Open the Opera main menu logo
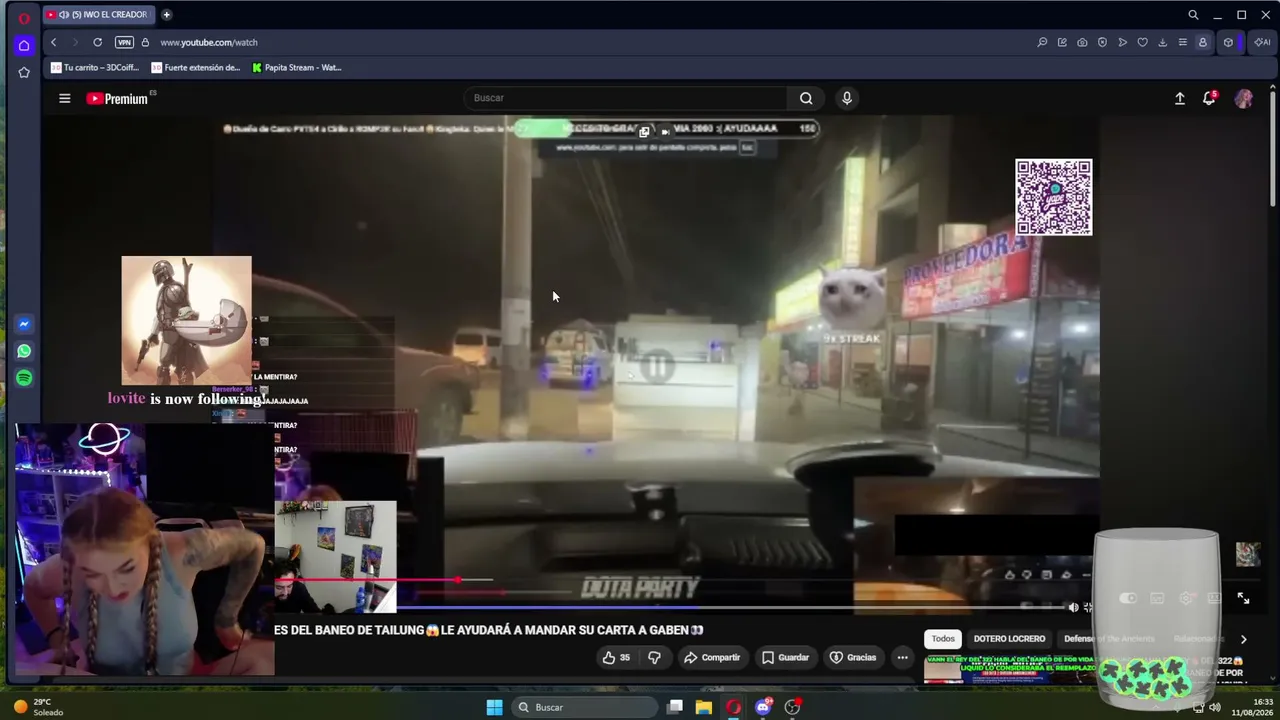Screen dimensions: 1280x720 24,17
